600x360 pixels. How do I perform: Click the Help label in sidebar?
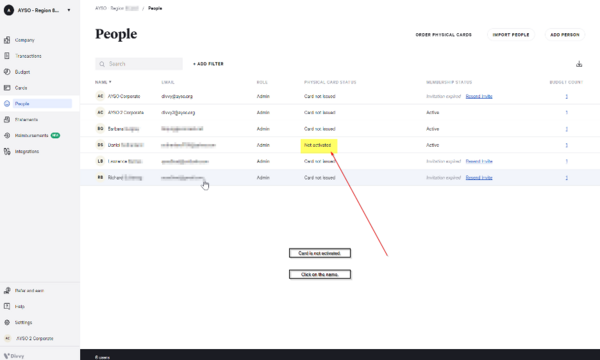20,306
